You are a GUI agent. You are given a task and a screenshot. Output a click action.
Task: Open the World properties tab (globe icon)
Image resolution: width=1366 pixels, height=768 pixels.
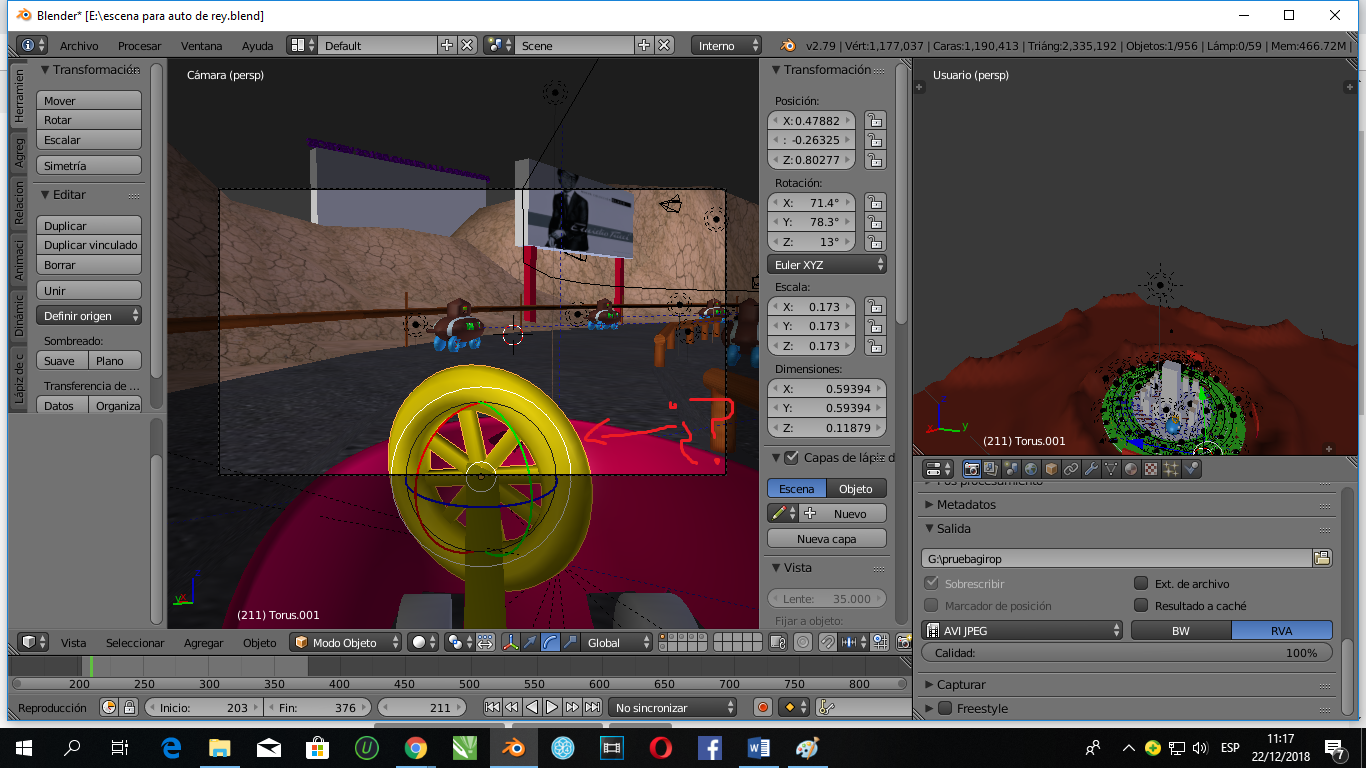click(x=1031, y=469)
